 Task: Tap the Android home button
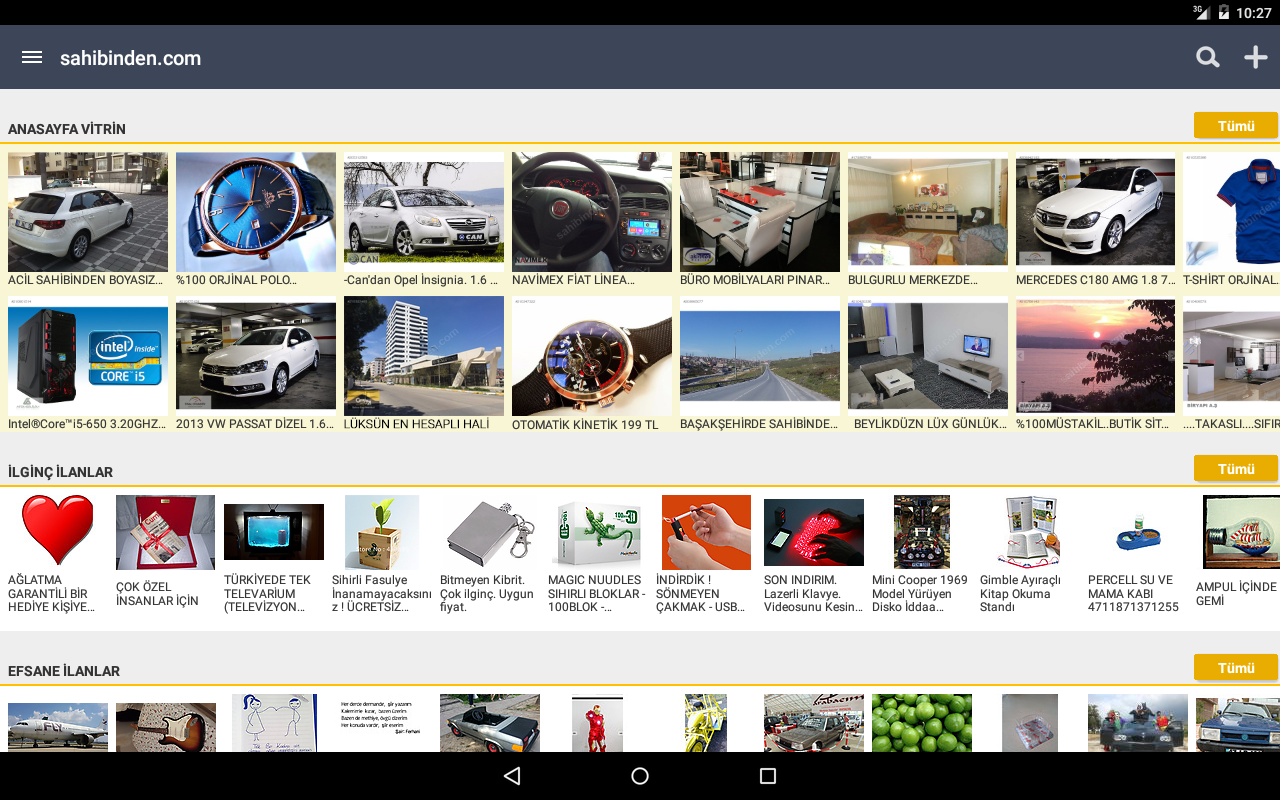[640, 776]
